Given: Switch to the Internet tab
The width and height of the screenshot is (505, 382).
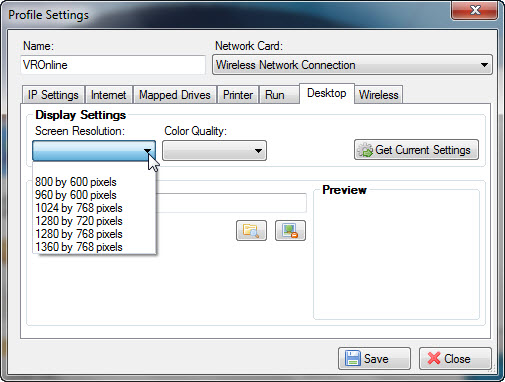Looking at the screenshot, I should [109, 95].
